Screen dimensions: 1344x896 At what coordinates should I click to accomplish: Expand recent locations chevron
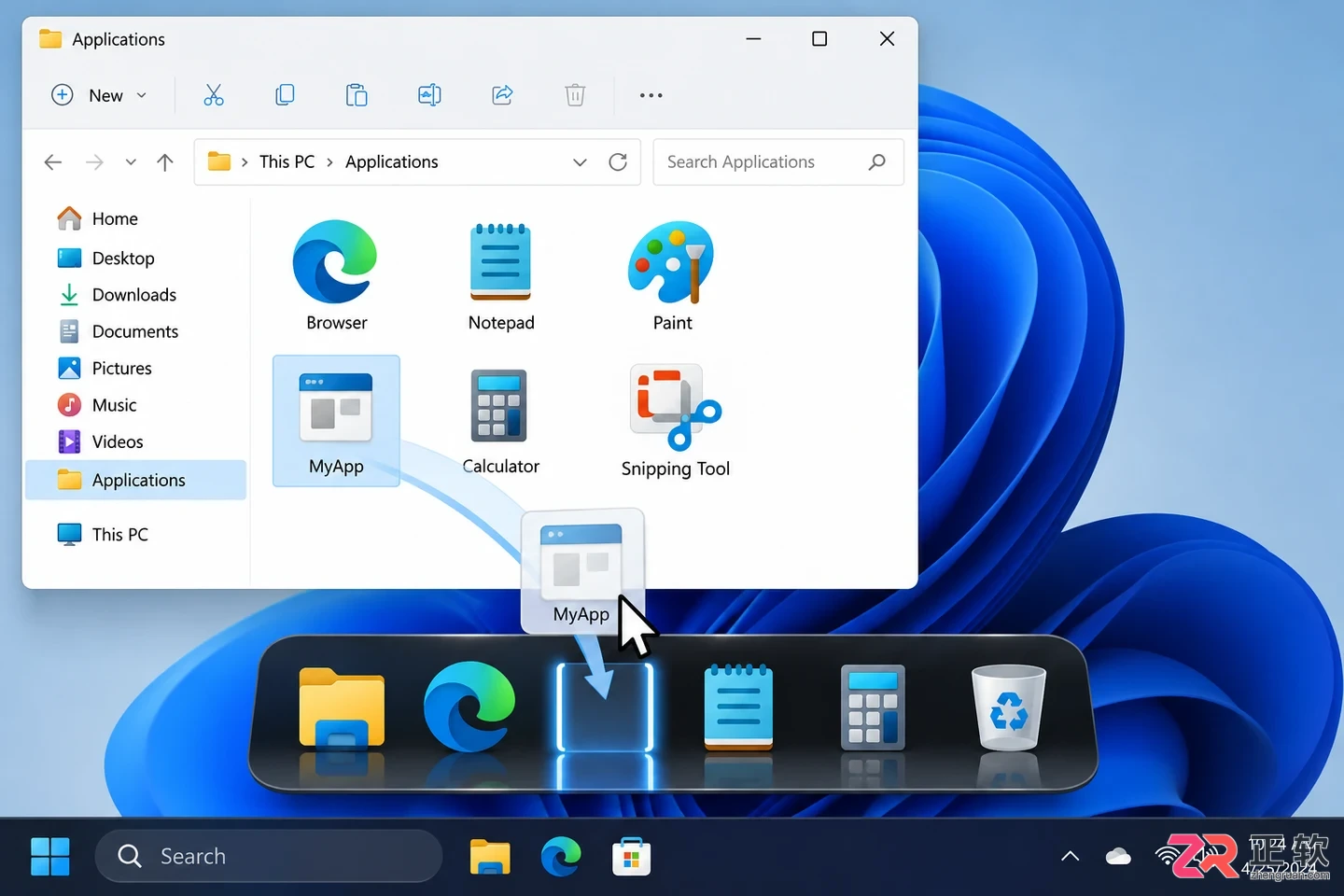[131, 162]
